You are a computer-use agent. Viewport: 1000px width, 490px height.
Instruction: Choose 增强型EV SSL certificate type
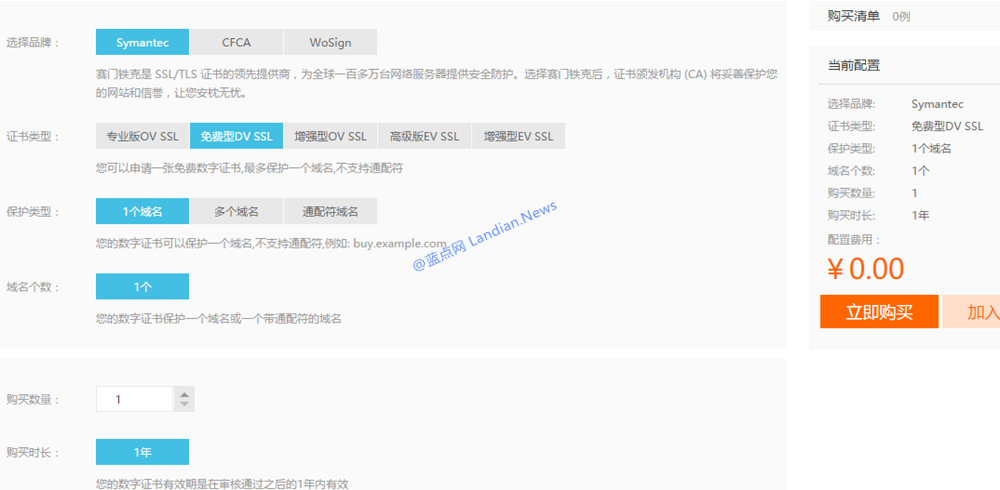pyautogui.click(x=518, y=136)
